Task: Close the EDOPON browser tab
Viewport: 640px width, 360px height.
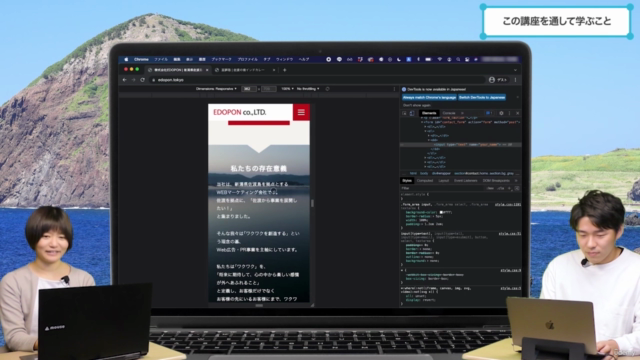Action: 207,70
